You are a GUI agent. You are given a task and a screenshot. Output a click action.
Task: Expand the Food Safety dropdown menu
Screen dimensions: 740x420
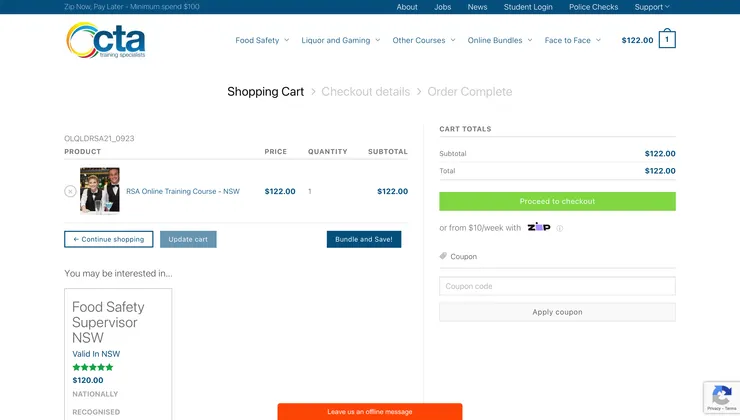point(262,41)
